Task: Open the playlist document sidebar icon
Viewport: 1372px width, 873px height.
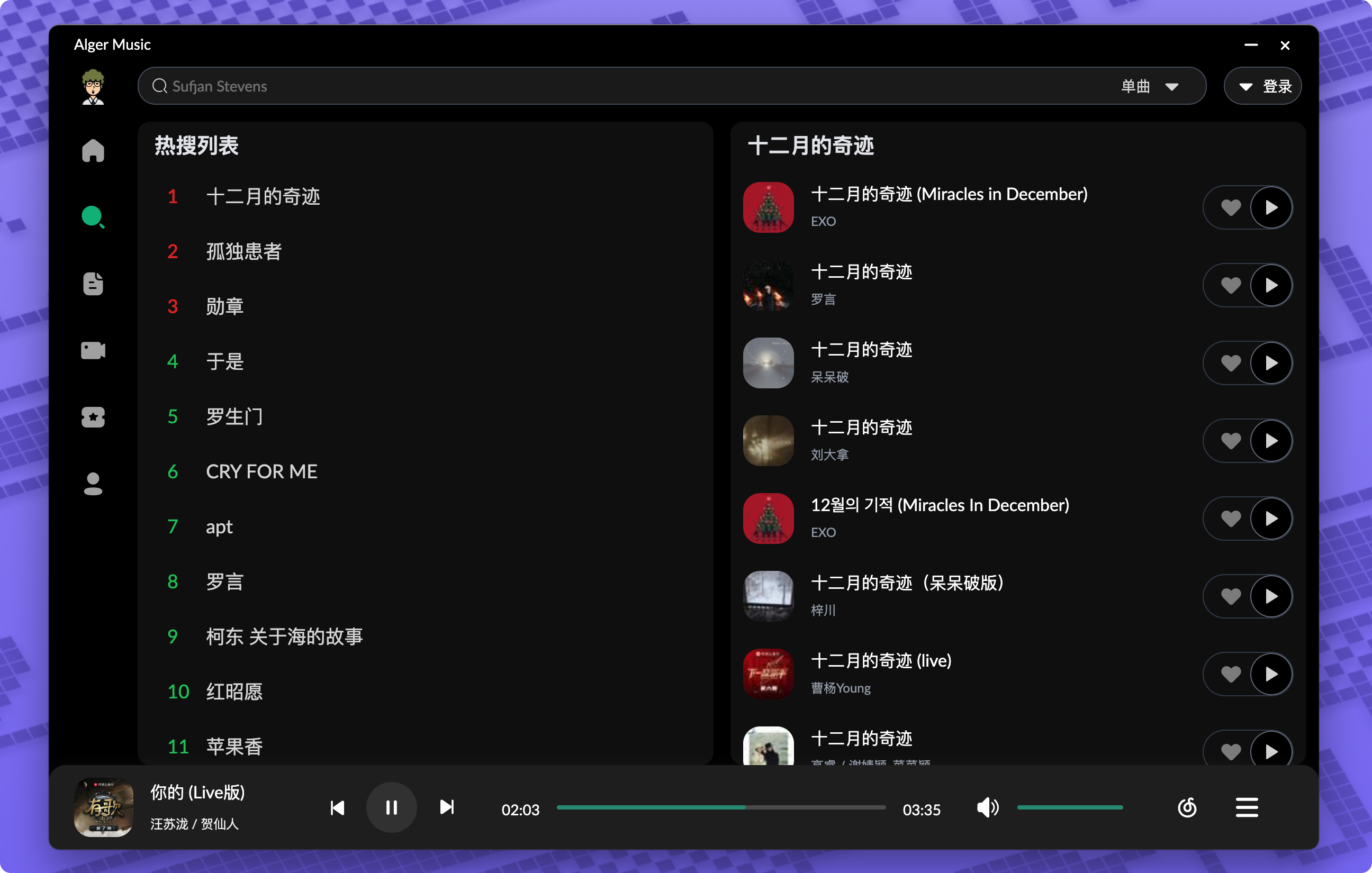Action: click(x=93, y=284)
